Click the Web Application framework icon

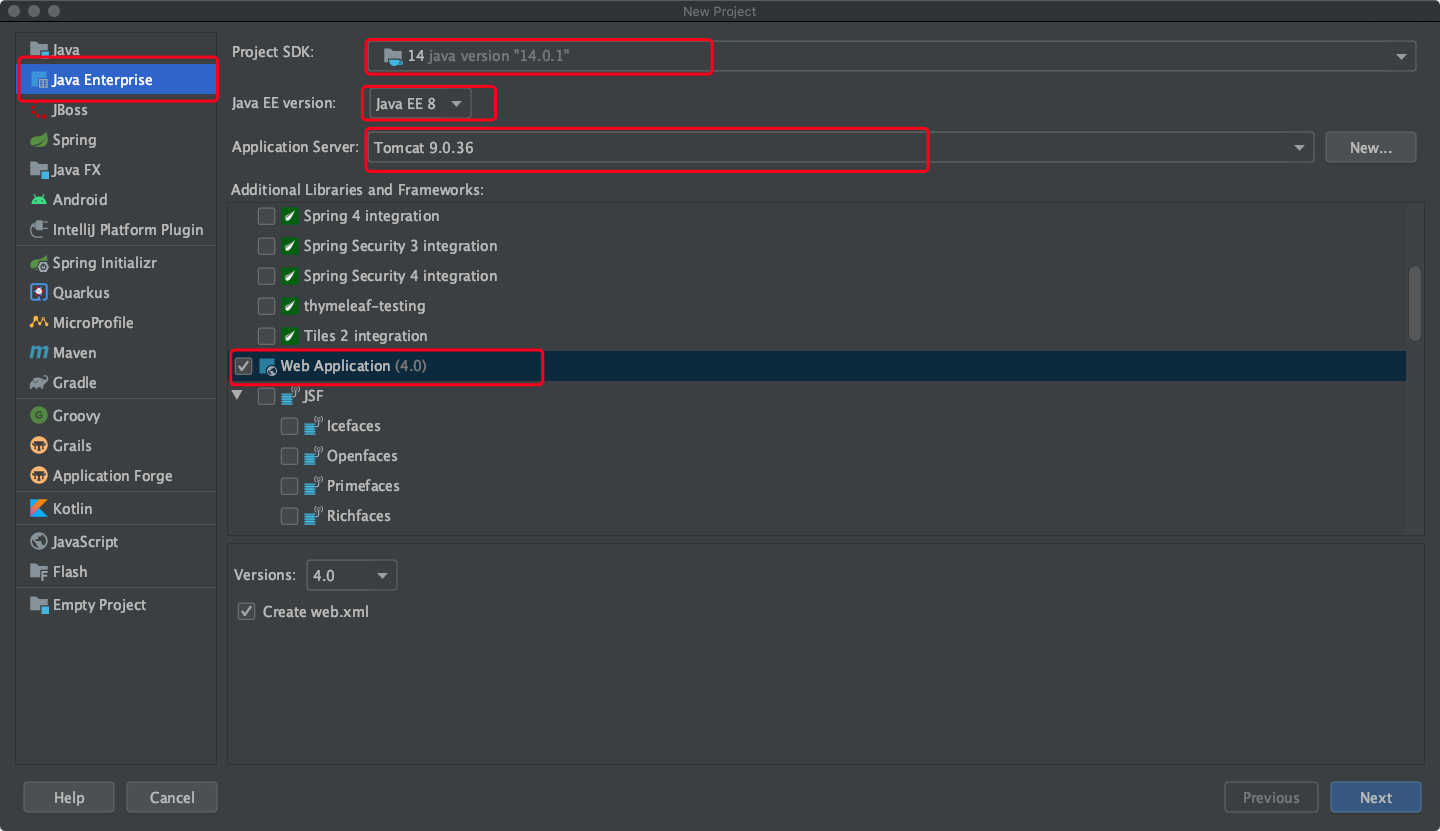point(267,367)
